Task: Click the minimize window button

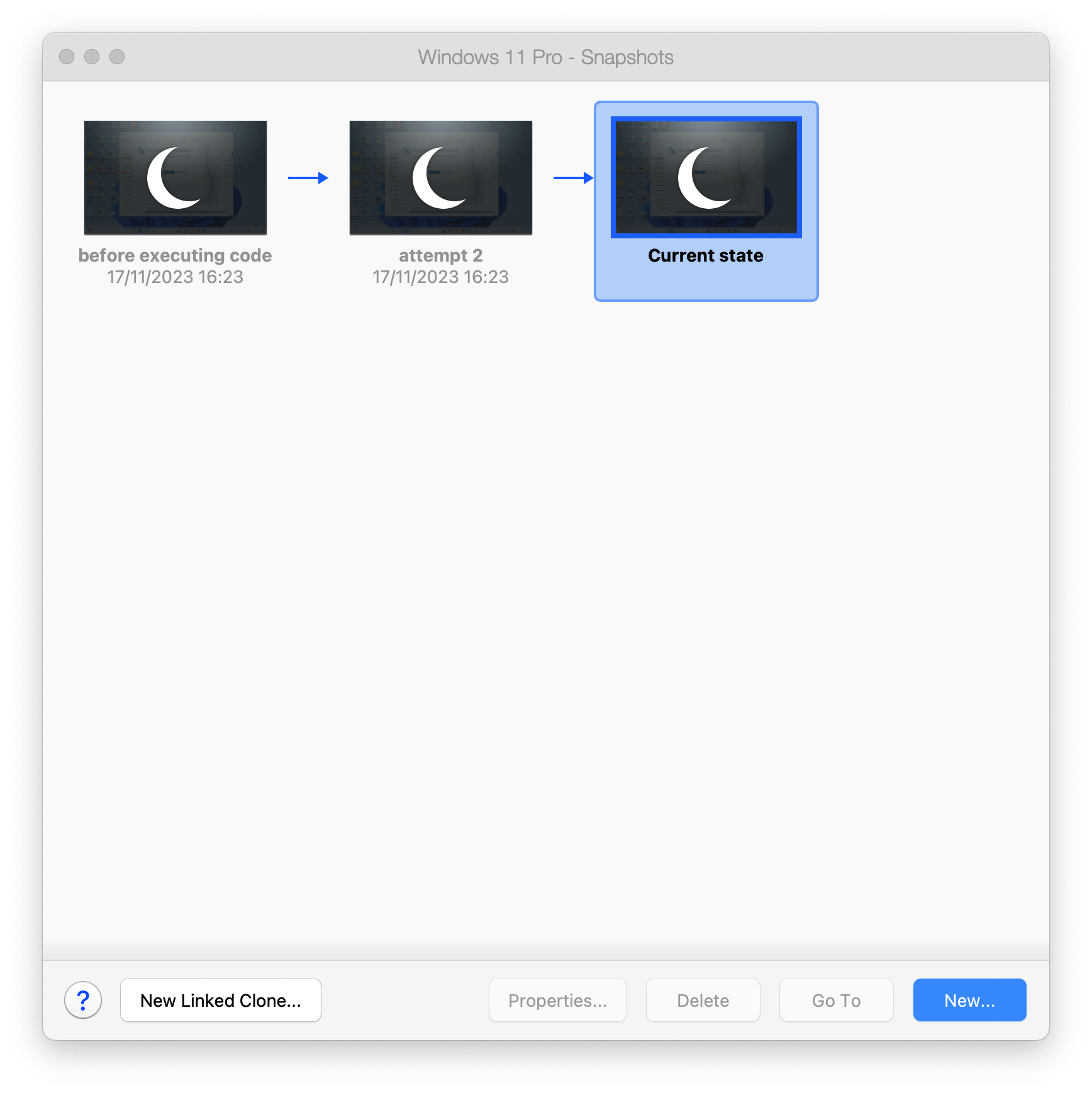Action: point(92,57)
